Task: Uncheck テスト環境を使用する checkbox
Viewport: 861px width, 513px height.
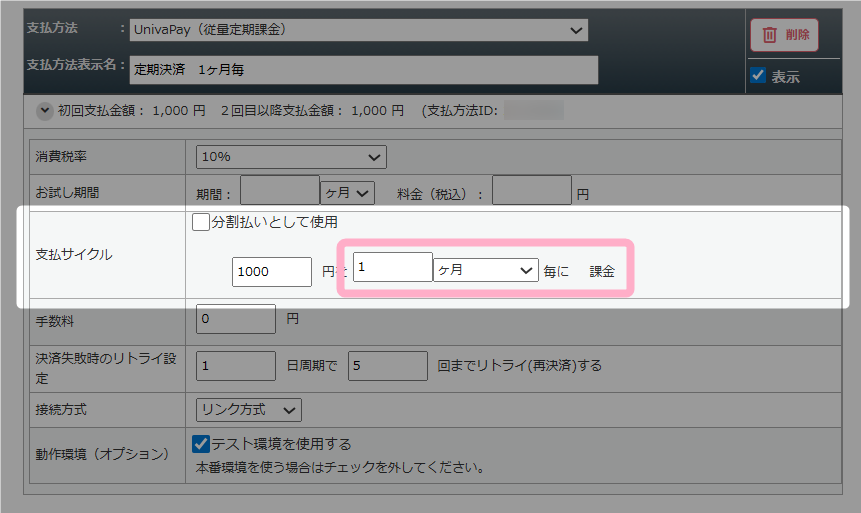Action: pyautogui.click(x=201, y=443)
